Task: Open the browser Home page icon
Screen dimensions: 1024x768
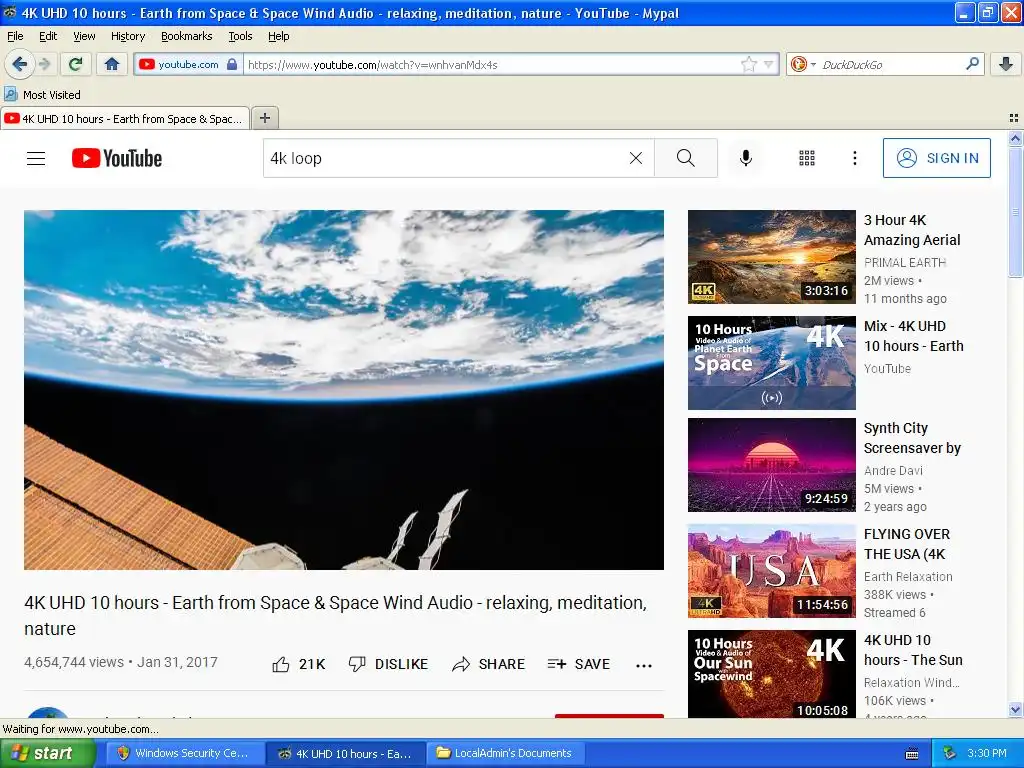Action: click(112, 64)
